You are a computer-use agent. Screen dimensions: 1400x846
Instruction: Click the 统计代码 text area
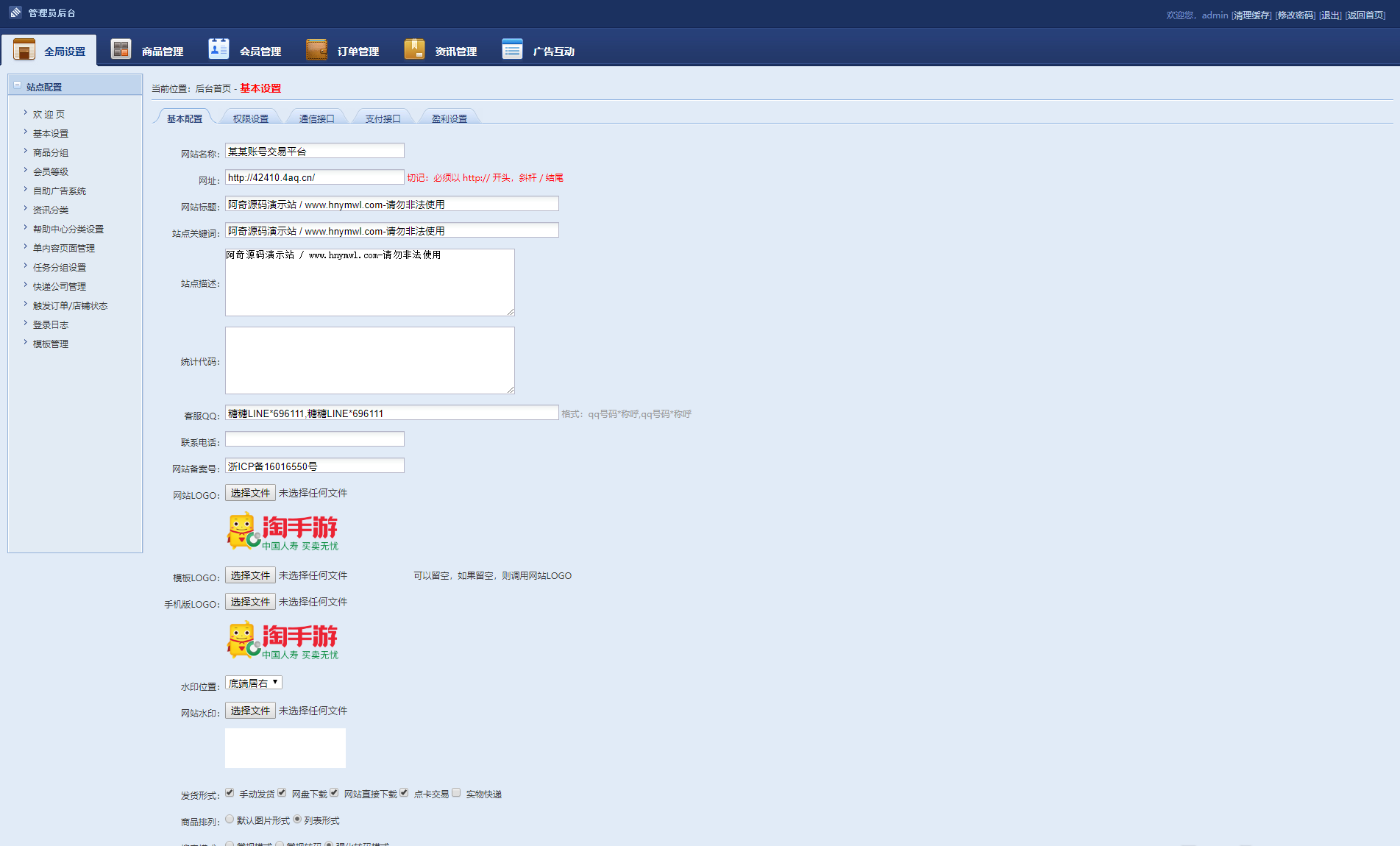pyautogui.click(x=369, y=360)
